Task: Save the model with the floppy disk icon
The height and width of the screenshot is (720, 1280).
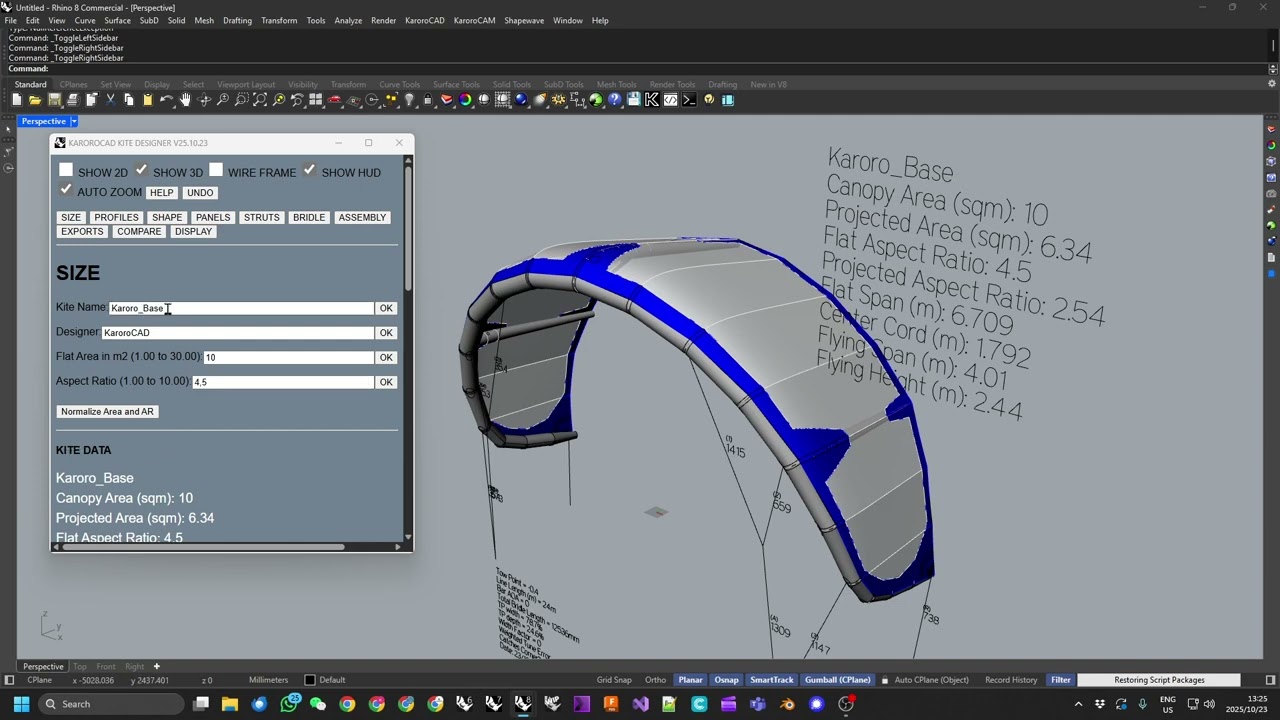Action: tap(54, 100)
